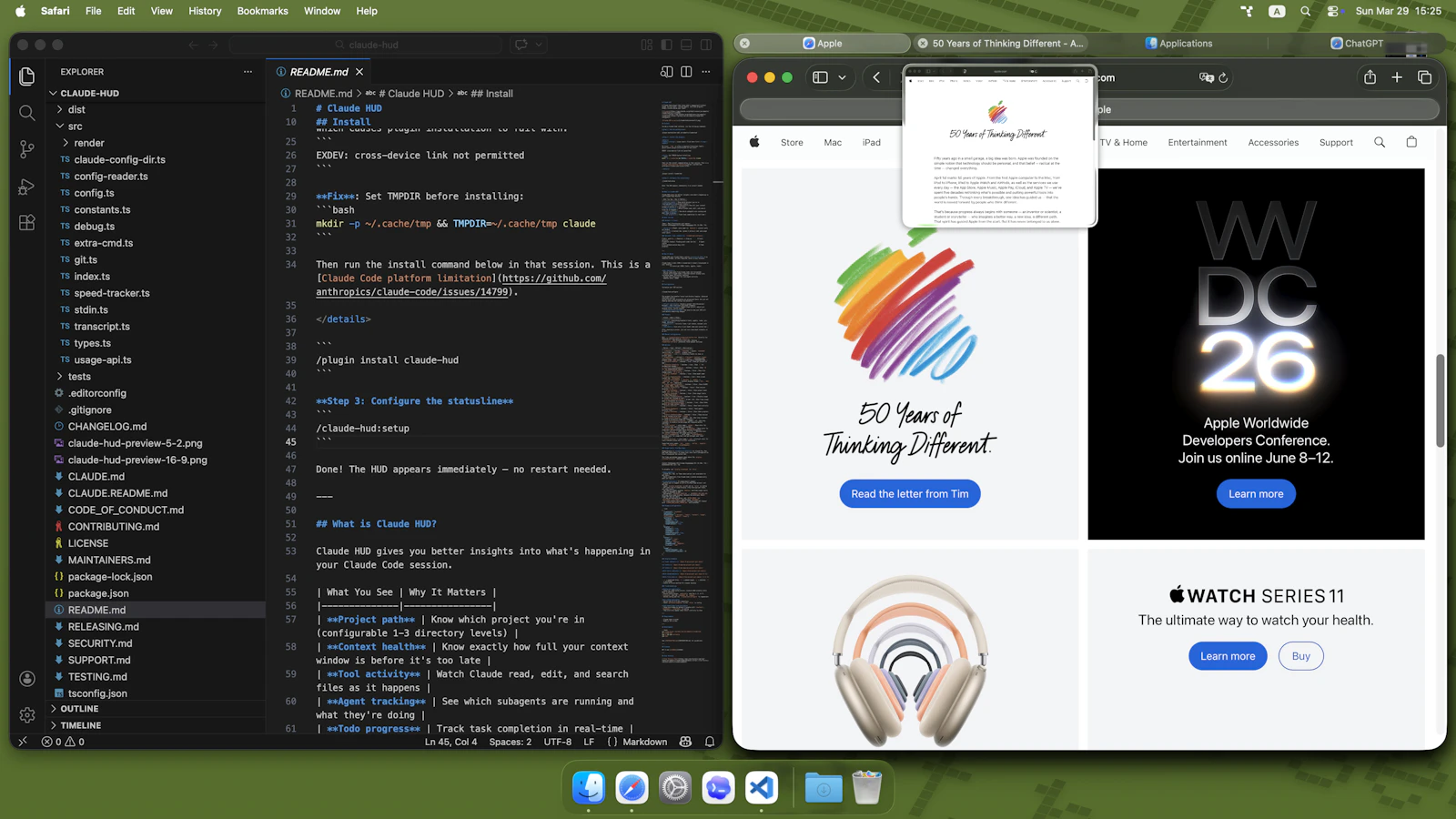This screenshot has width=1456, height=819.
Task: Click the Apple logo in the website nav
Action: [754, 142]
